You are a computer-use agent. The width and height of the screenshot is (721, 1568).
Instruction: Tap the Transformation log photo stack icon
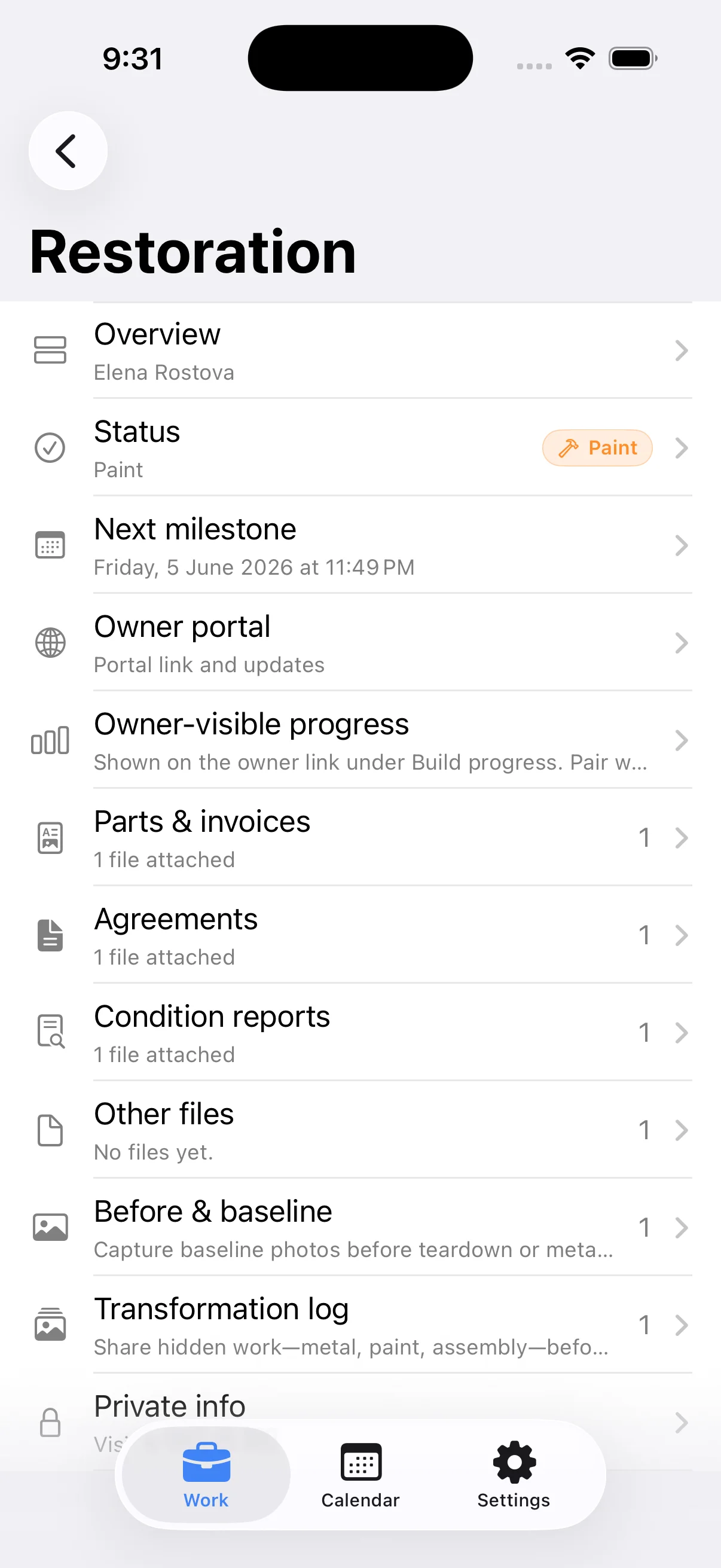[x=50, y=1325]
